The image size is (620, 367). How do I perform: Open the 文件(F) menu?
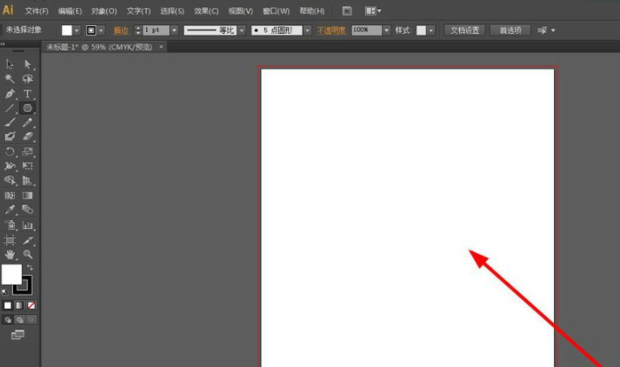coord(36,11)
